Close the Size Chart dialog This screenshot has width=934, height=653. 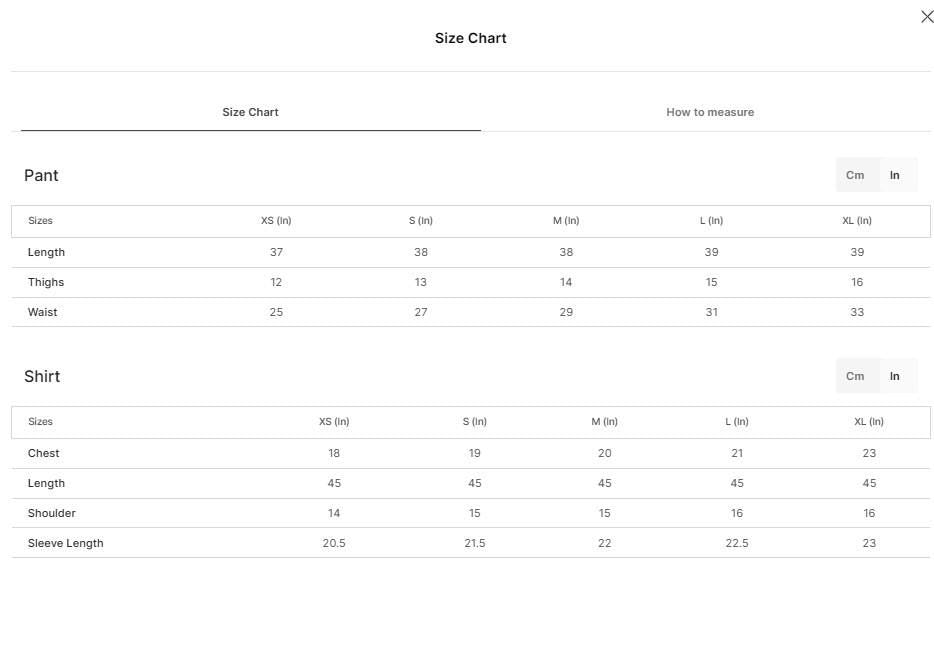click(x=927, y=17)
